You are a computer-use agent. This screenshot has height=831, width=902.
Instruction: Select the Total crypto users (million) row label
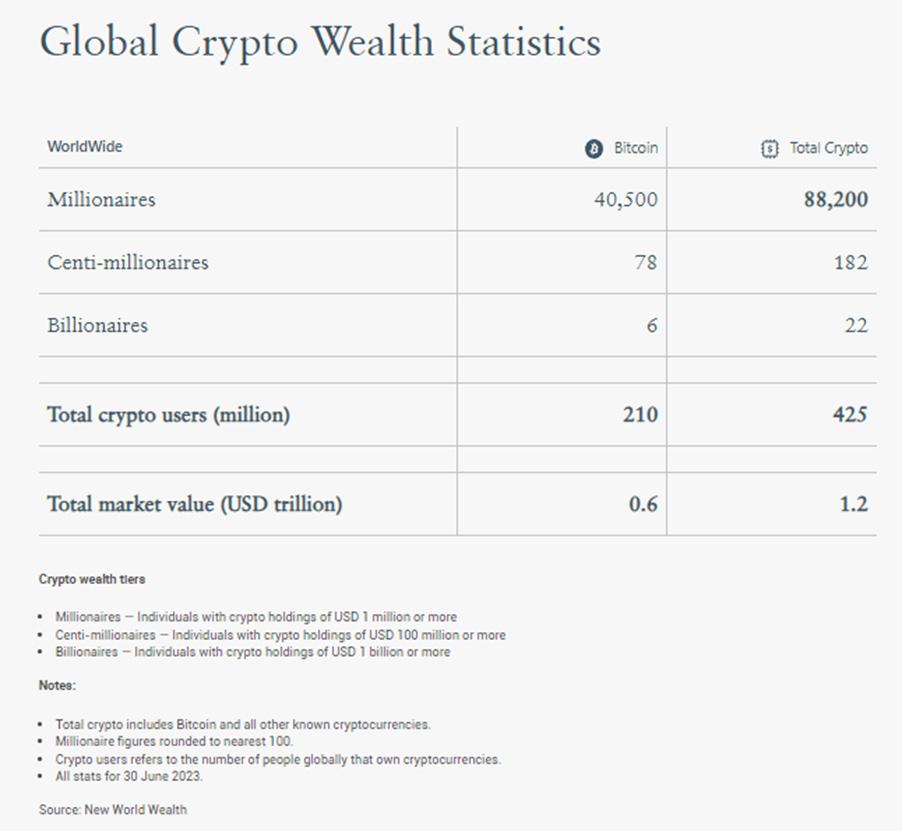coord(168,414)
